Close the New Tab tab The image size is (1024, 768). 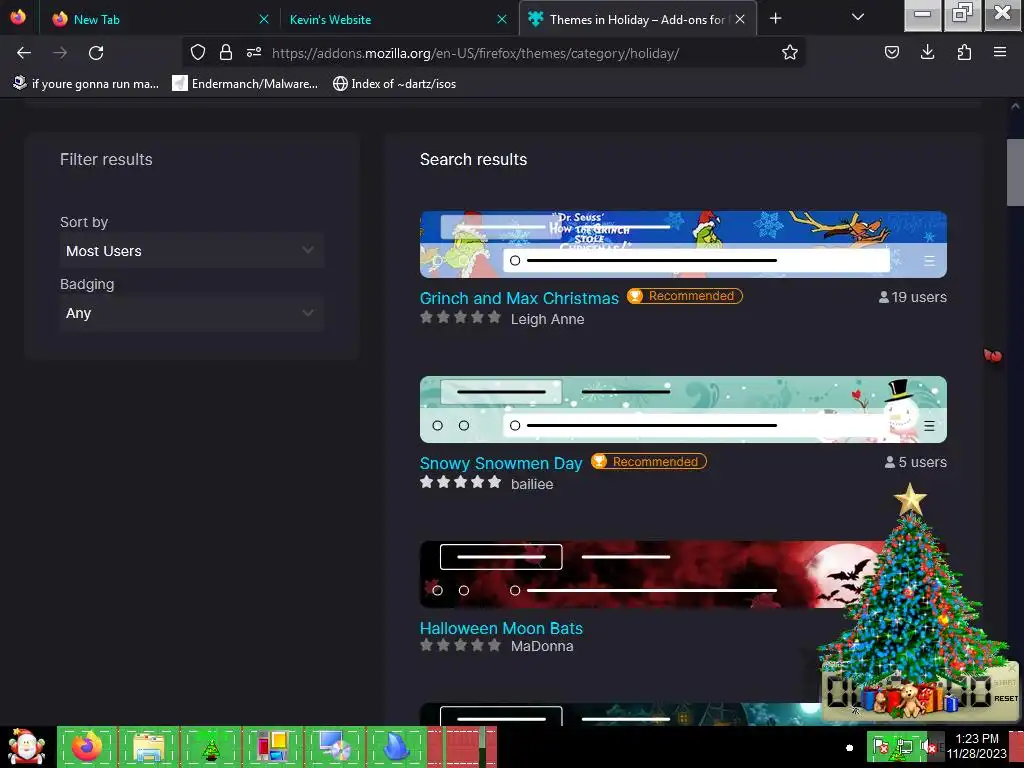(x=264, y=20)
